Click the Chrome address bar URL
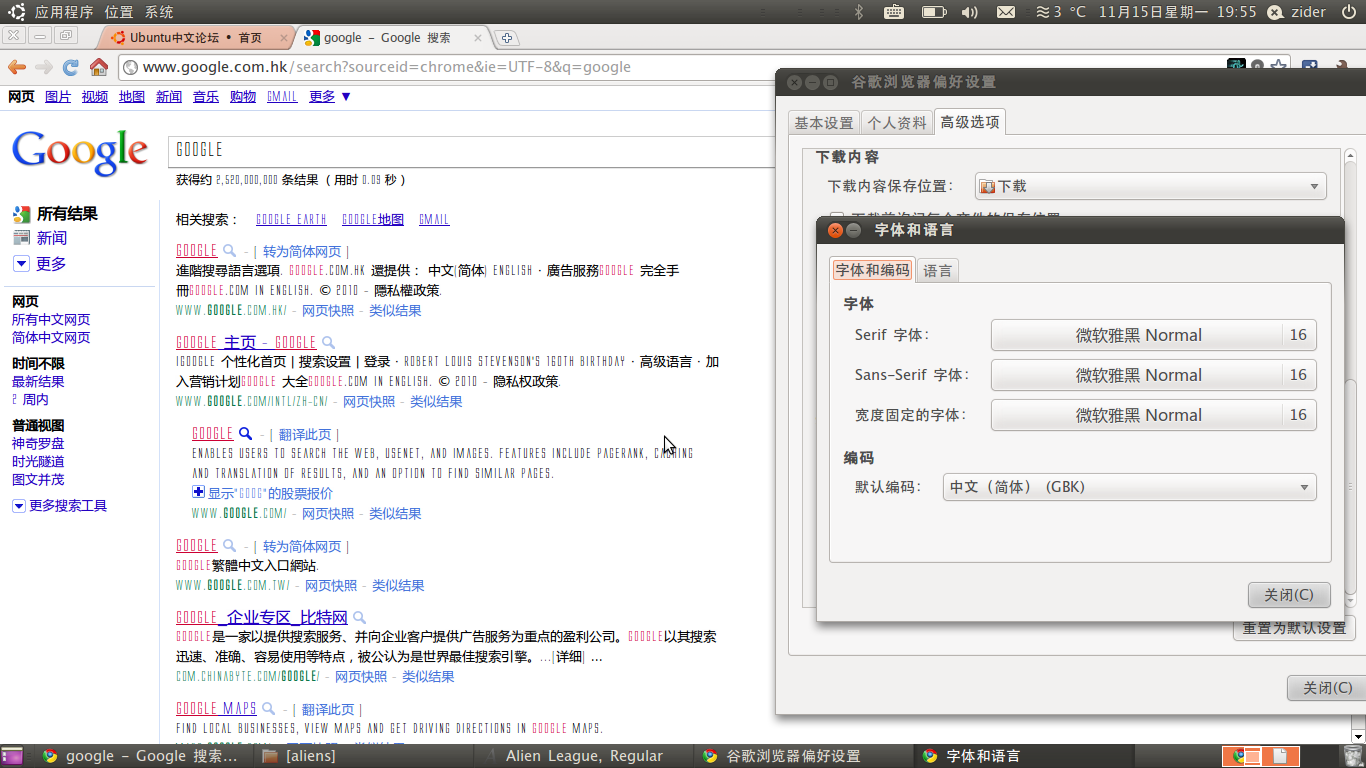 point(387,67)
